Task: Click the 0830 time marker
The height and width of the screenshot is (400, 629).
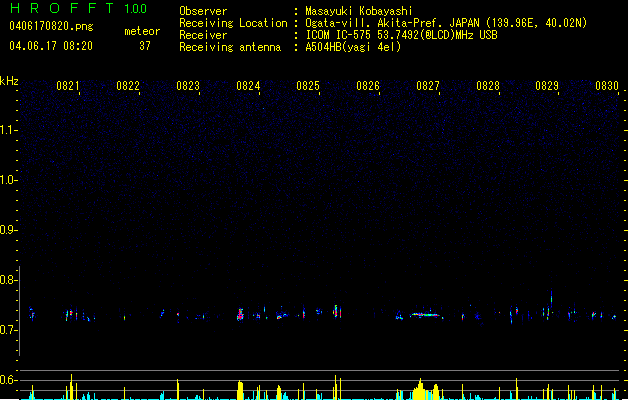Action: [607, 86]
